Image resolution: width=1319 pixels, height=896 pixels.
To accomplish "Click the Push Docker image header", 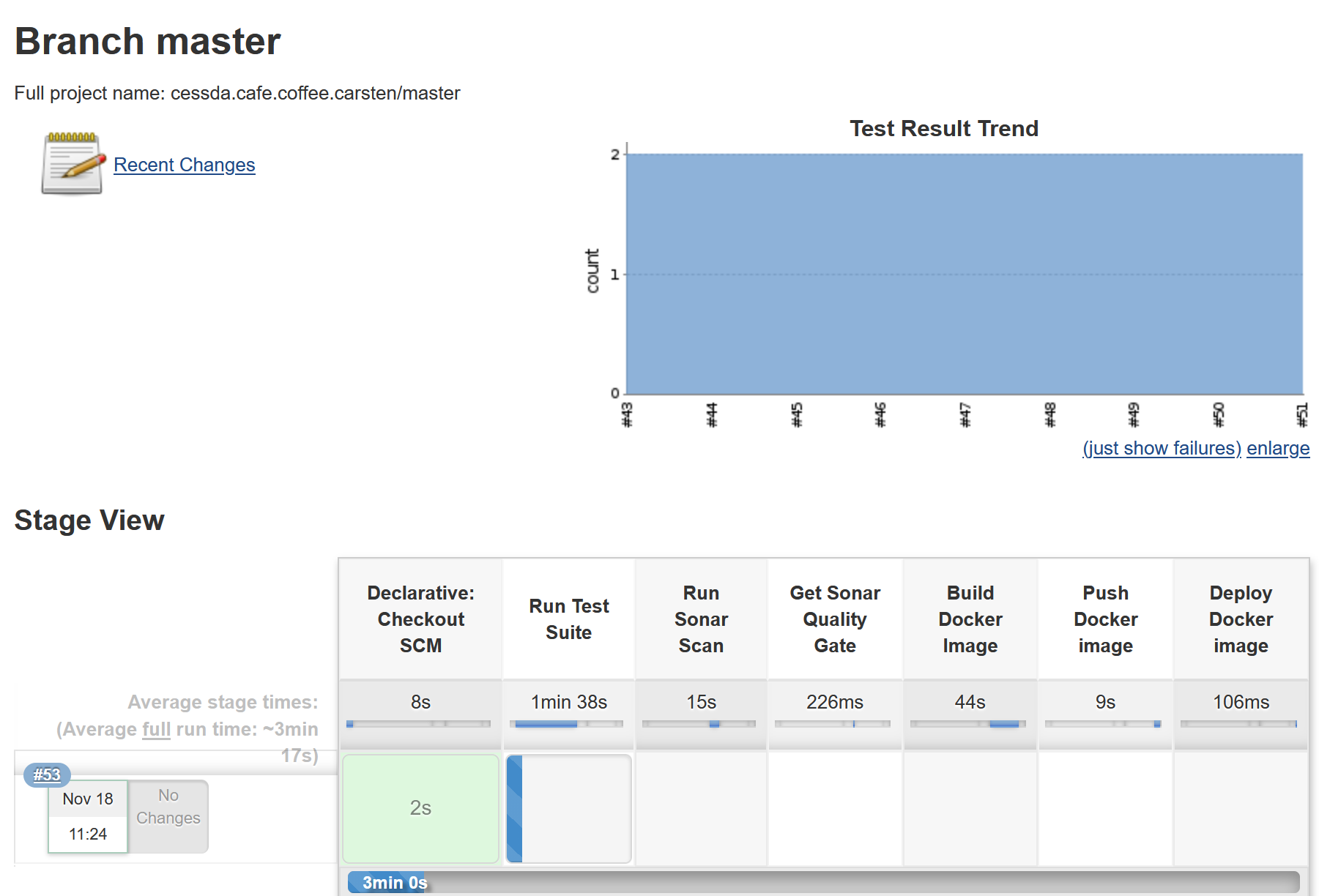I will pyautogui.click(x=1105, y=619).
